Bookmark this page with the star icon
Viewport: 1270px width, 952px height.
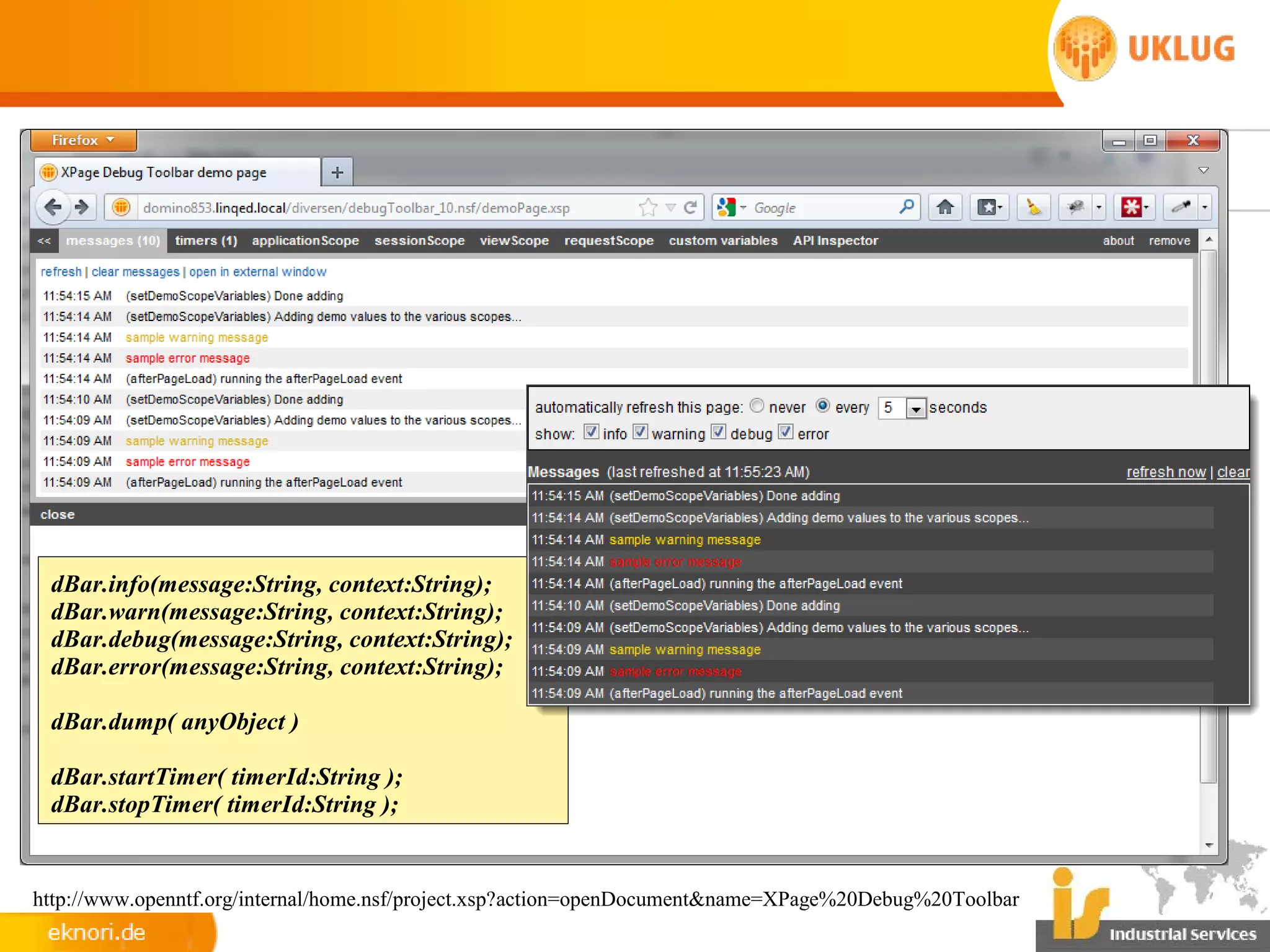tap(647, 207)
